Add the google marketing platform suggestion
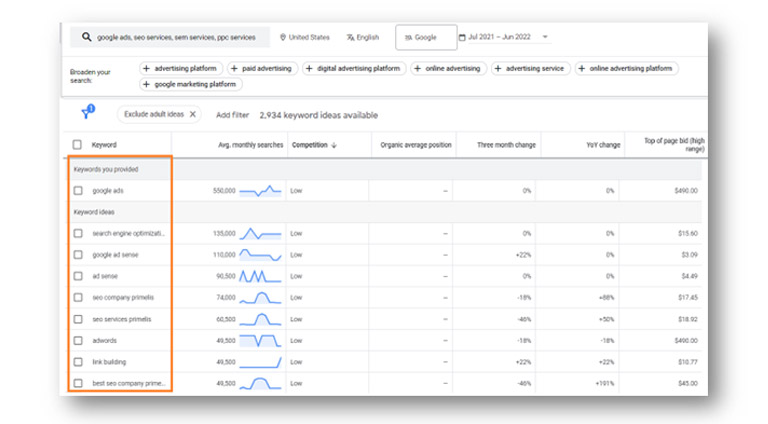This screenshot has width=768, height=424. tap(191, 84)
